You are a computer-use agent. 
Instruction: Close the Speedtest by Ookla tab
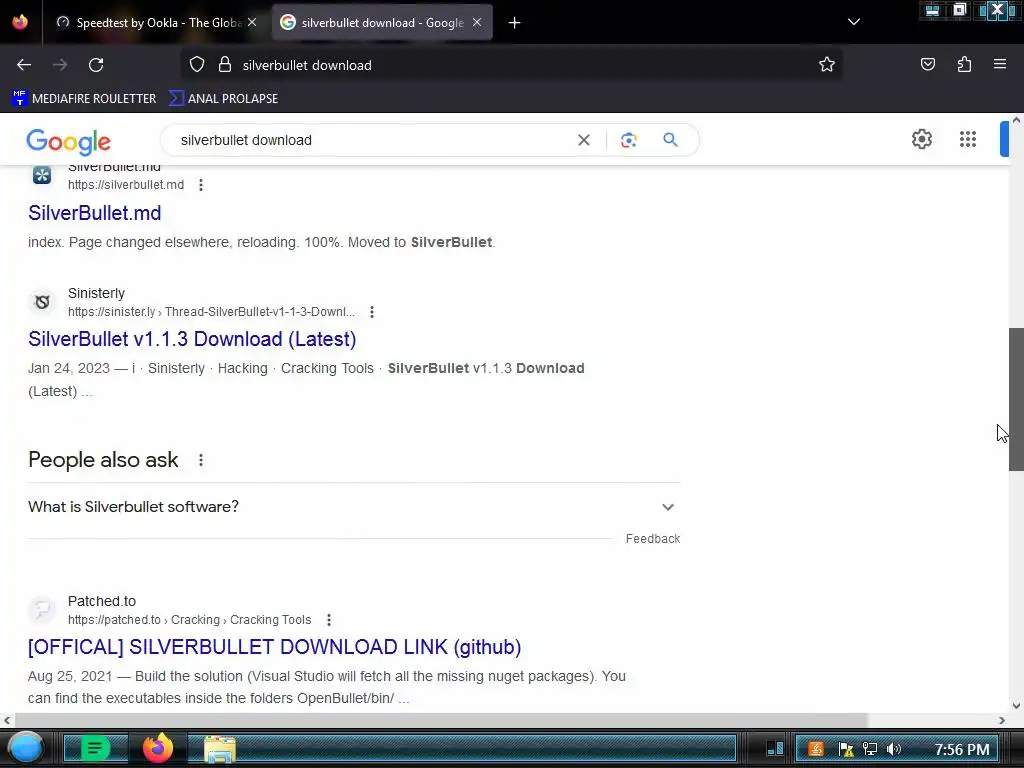pyautogui.click(x=252, y=23)
